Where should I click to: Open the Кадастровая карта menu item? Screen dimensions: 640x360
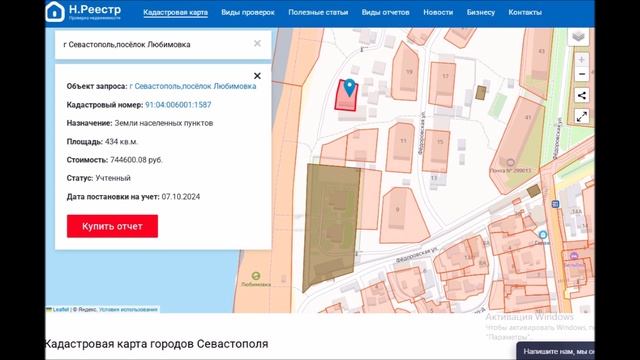176,12
